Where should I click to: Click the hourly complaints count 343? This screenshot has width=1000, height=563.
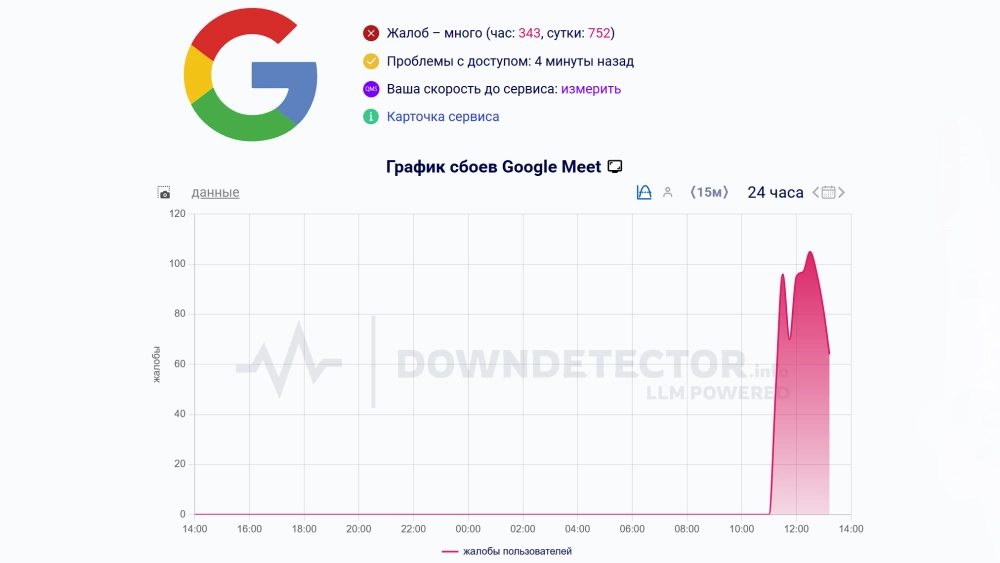tap(529, 33)
